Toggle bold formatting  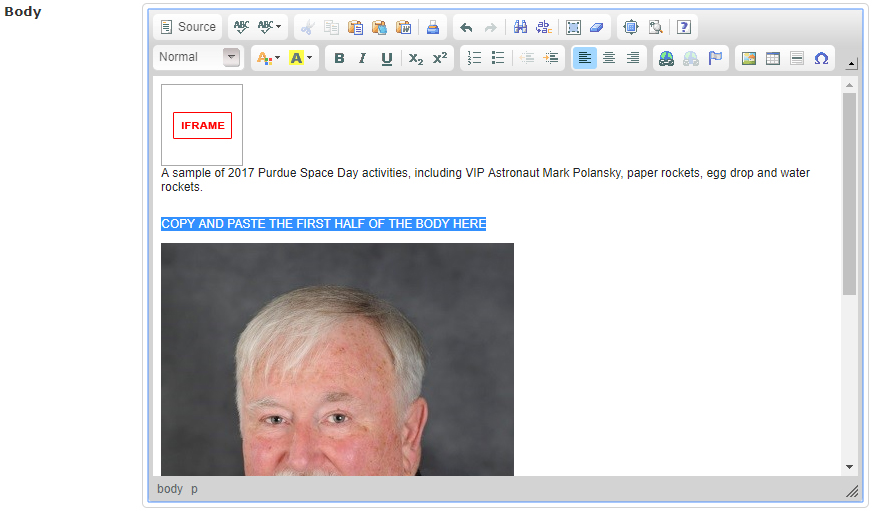click(339, 58)
